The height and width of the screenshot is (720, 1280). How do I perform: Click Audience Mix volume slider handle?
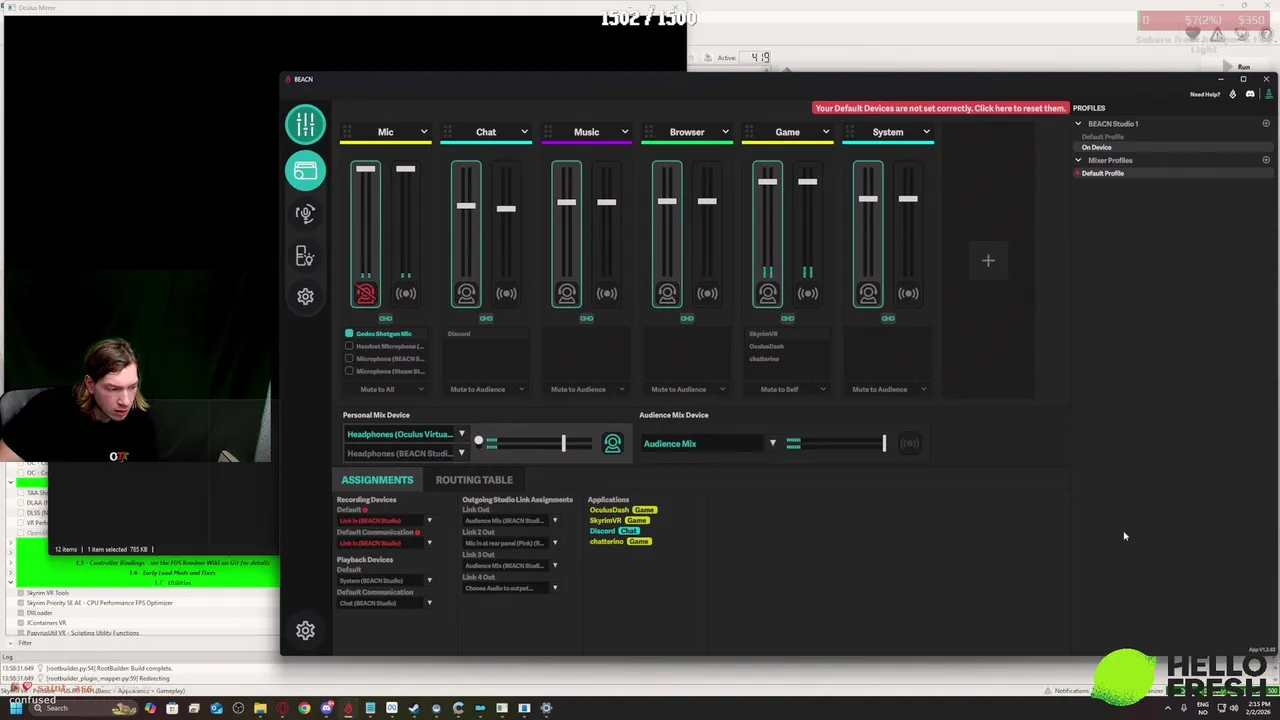(884, 444)
